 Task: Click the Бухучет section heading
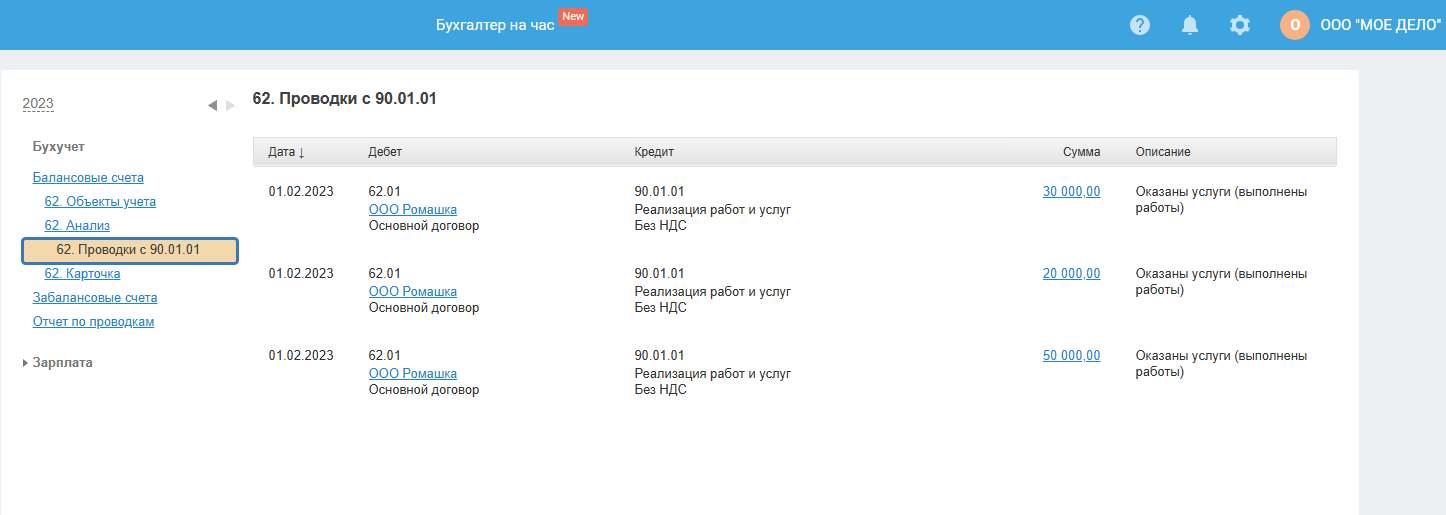pos(58,147)
